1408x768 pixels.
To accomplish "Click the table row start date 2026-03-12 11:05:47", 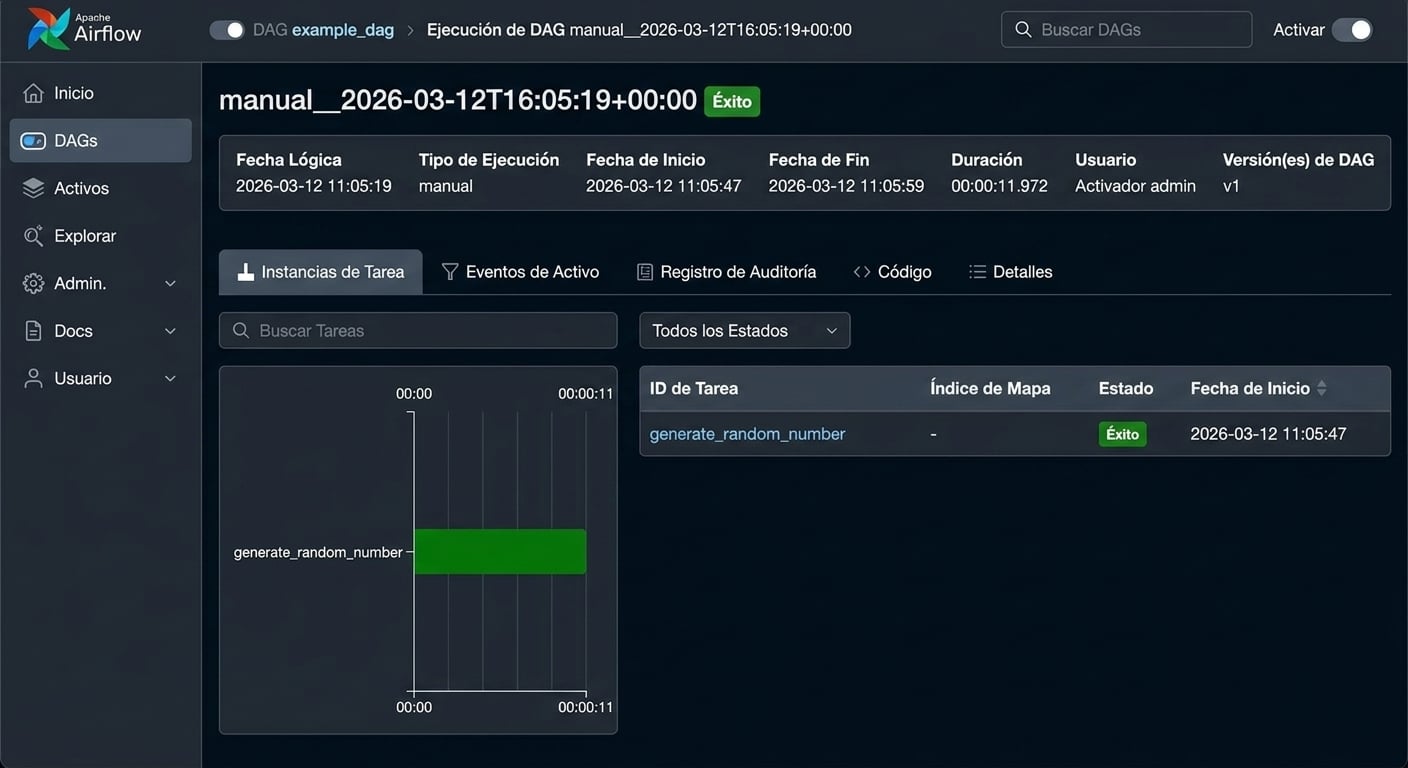I will tap(1268, 434).
